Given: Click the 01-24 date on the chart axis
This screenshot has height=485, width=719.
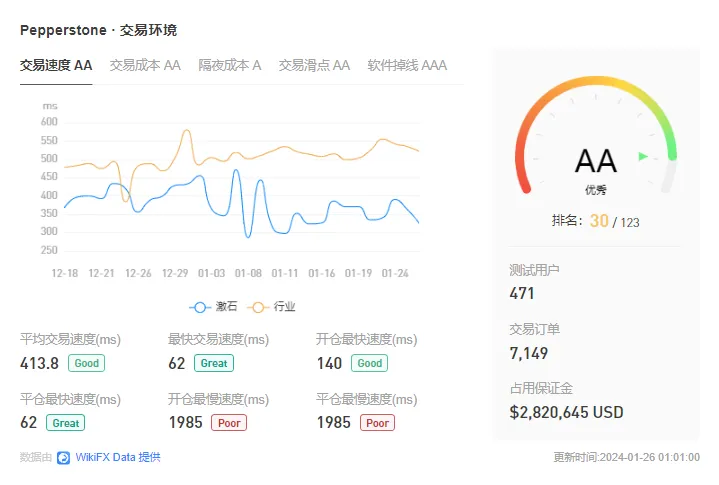Looking at the screenshot, I should click(395, 273).
